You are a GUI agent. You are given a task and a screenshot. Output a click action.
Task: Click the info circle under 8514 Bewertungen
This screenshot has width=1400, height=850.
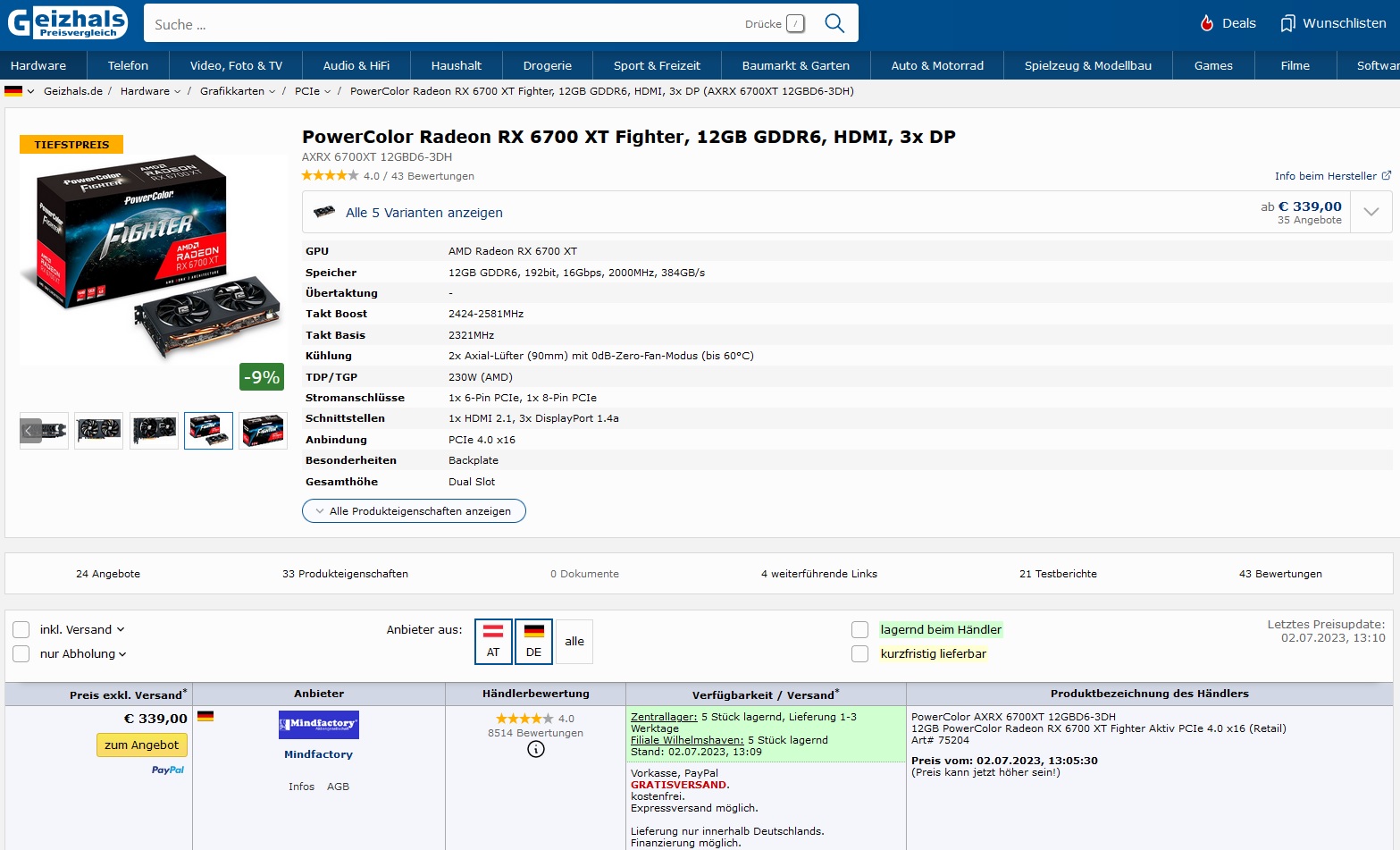click(536, 749)
